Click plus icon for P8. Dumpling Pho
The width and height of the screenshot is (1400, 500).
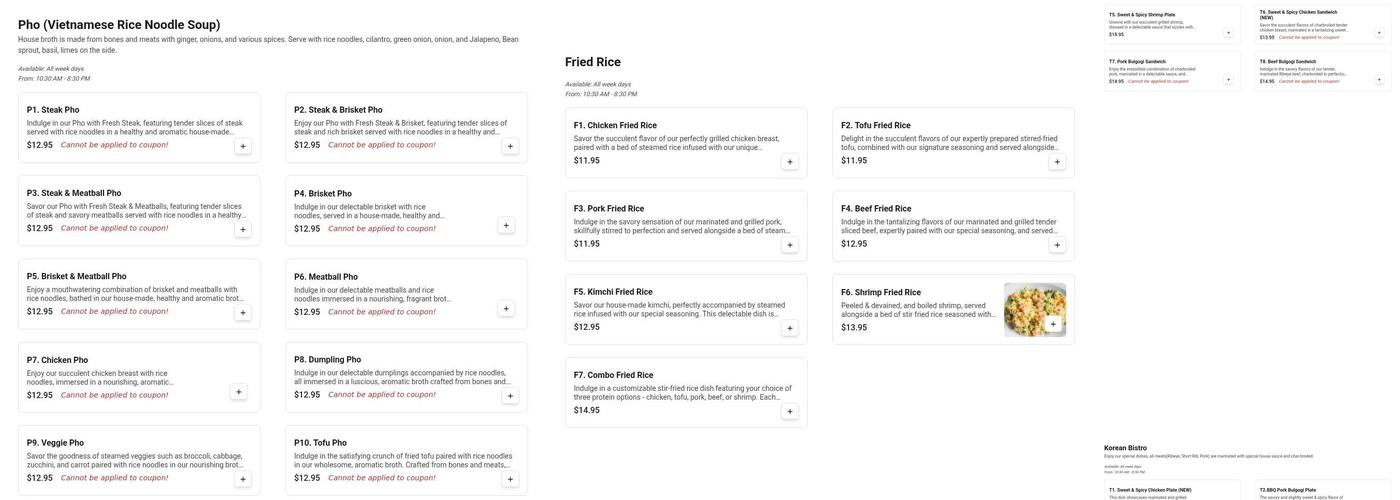(510, 396)
